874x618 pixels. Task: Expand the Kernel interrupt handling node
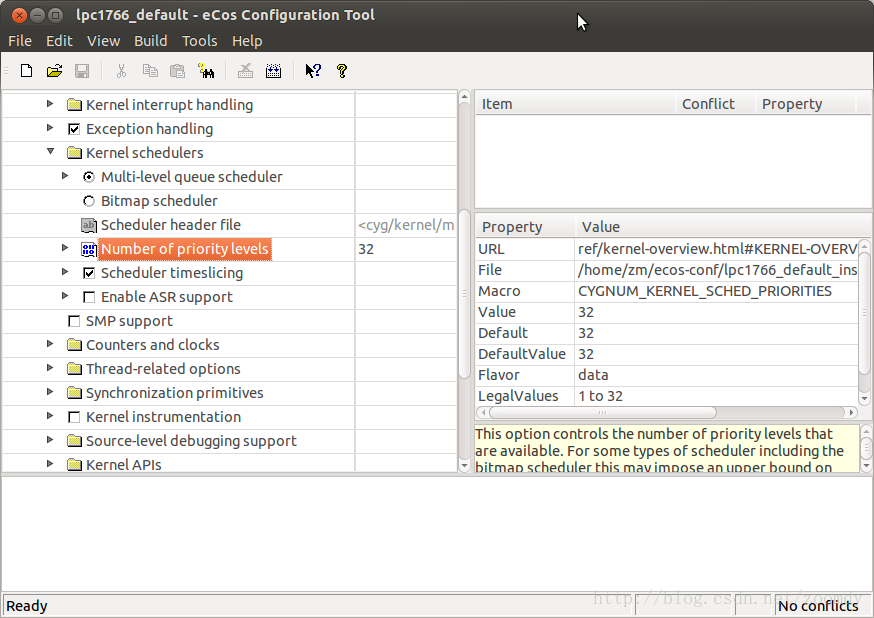(x=50, y=104)
